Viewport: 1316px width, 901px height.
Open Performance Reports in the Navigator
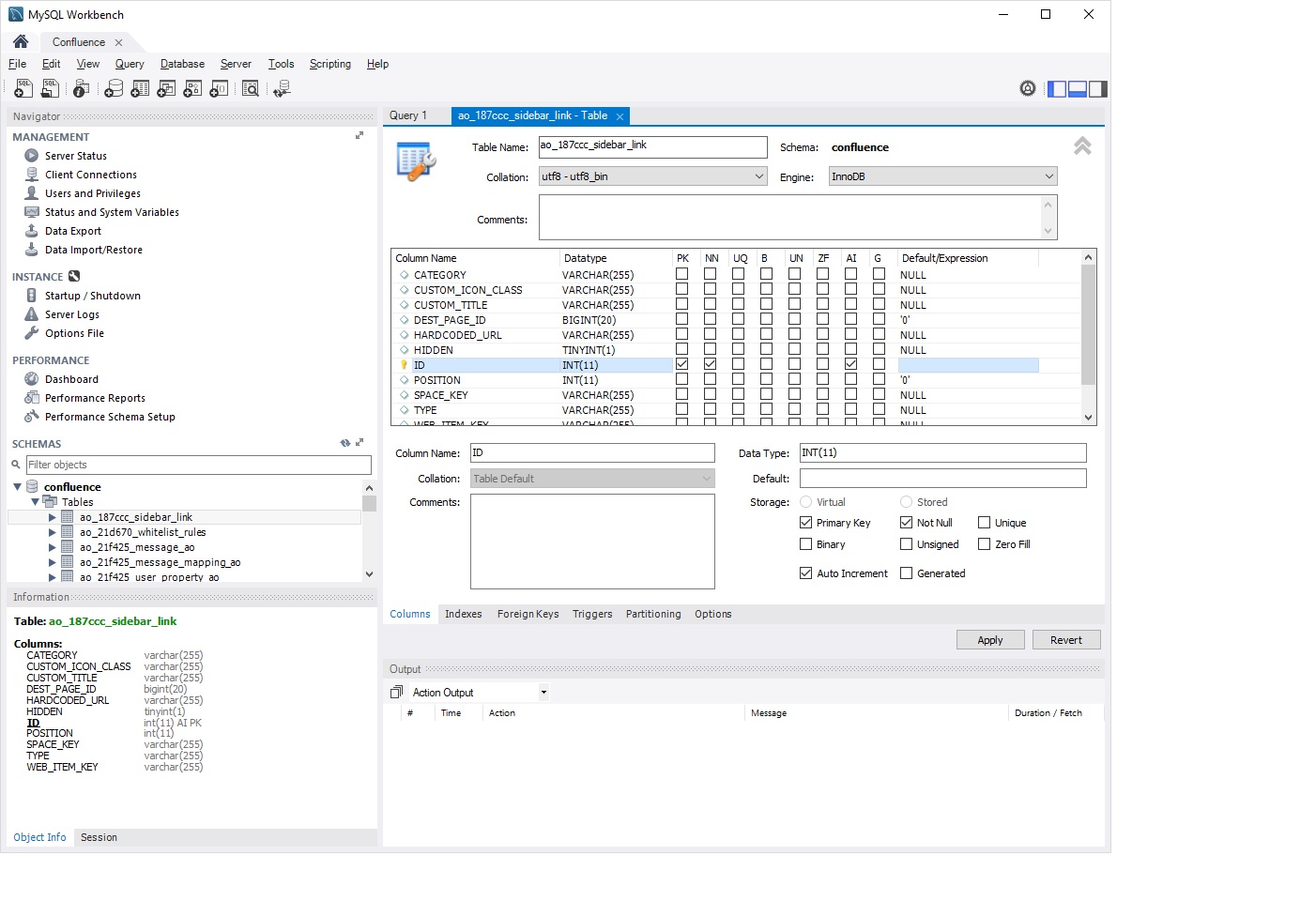coord(95,398)
